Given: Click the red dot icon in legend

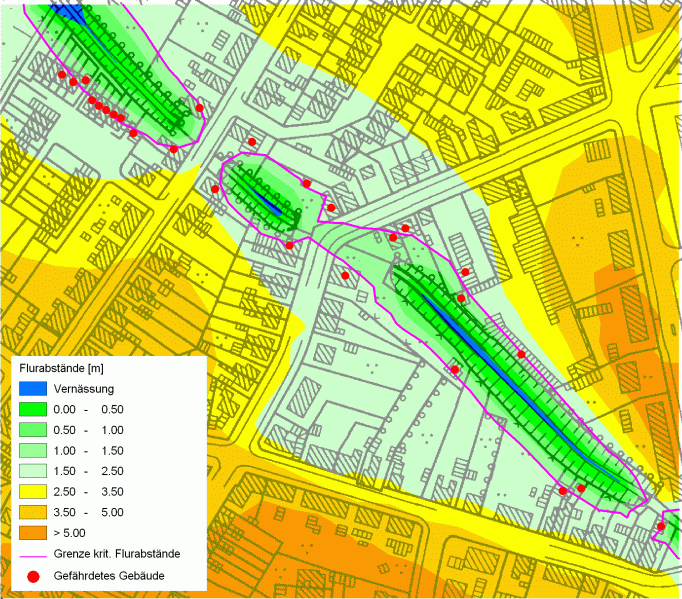Looking at the screenshot, I should [34, 577].
